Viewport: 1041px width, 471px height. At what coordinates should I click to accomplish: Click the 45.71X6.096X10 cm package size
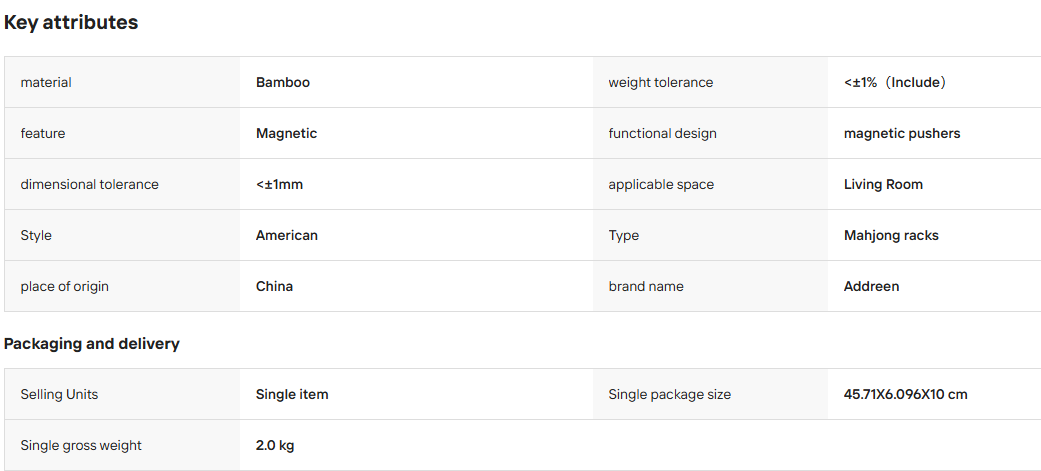click(906, 395)
